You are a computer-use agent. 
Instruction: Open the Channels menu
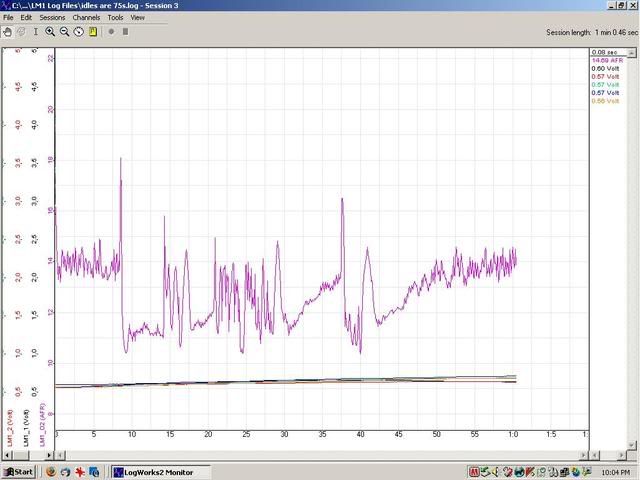86,18
